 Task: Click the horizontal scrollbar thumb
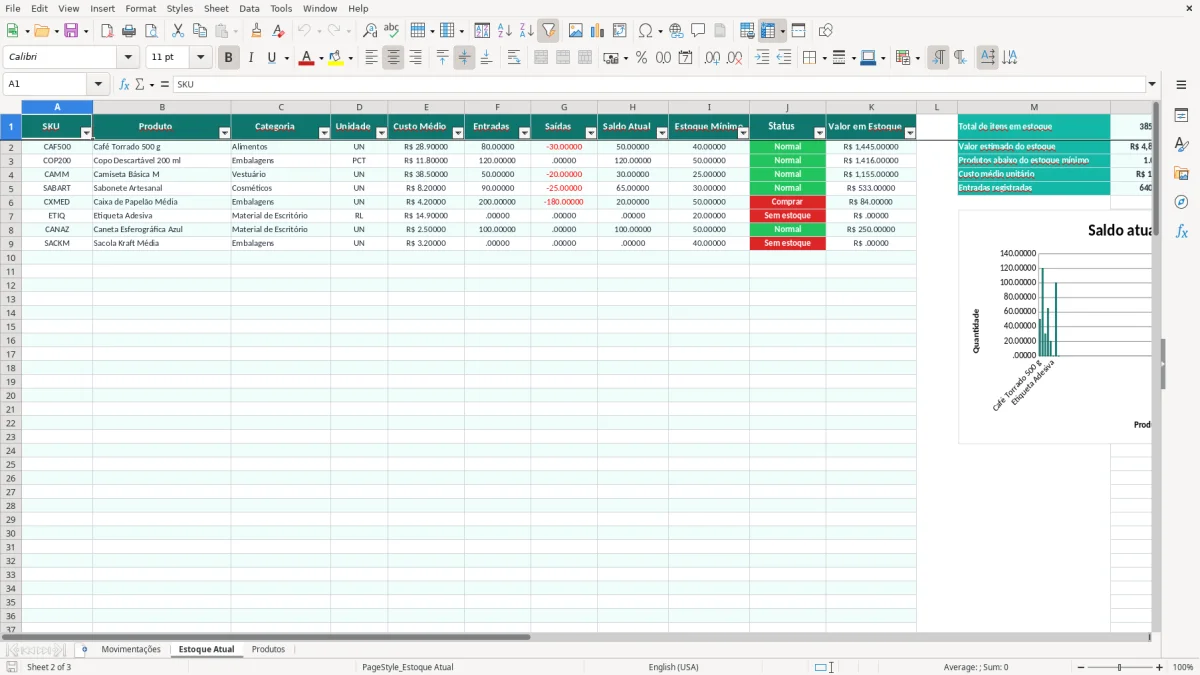265,637
